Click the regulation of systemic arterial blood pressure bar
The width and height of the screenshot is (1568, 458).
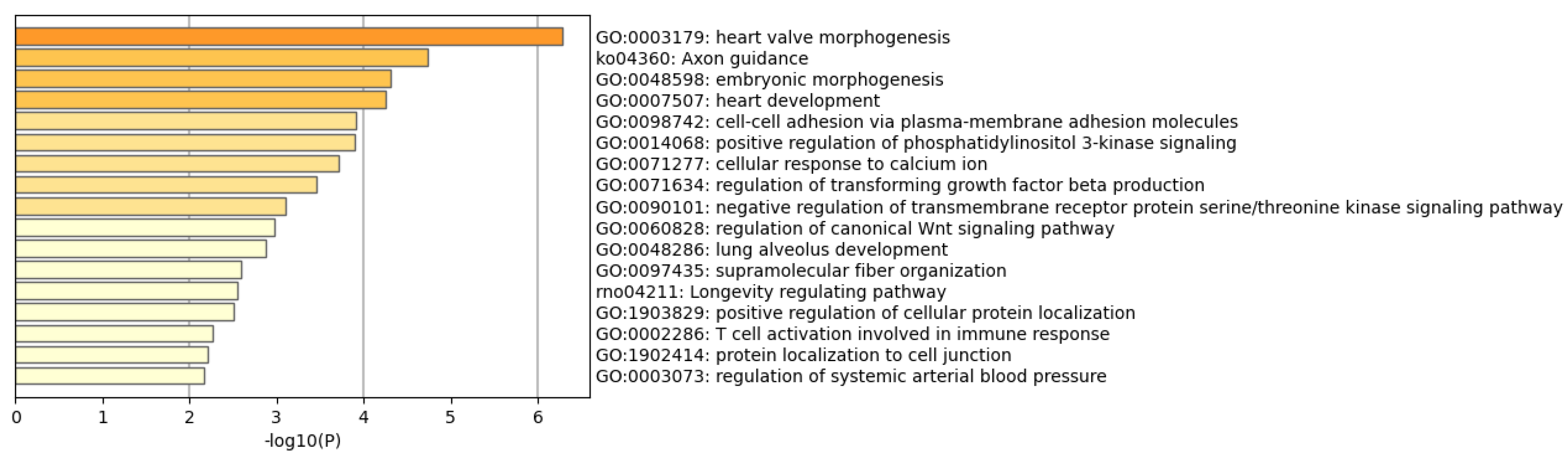110,376
